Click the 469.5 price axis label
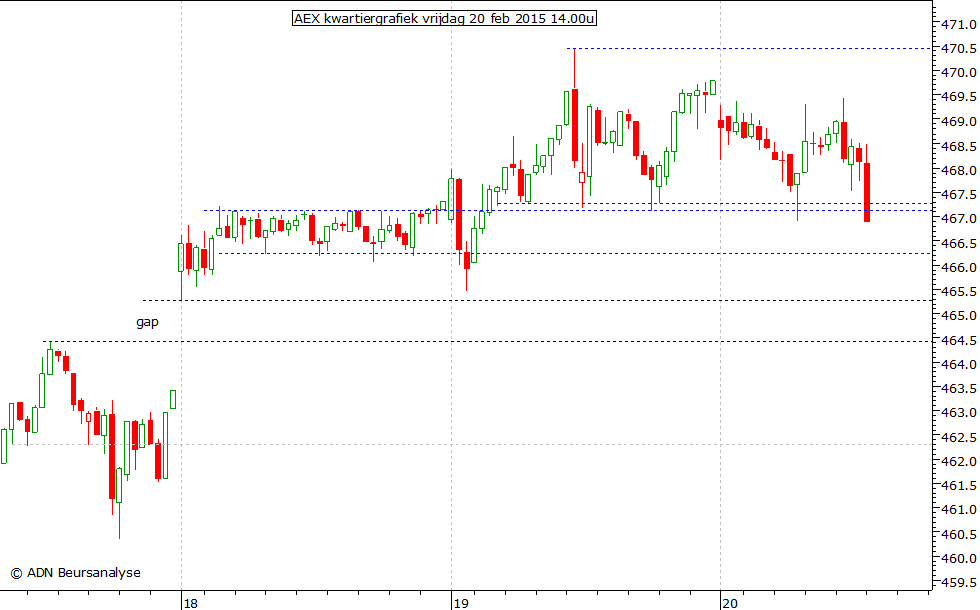 959,97
